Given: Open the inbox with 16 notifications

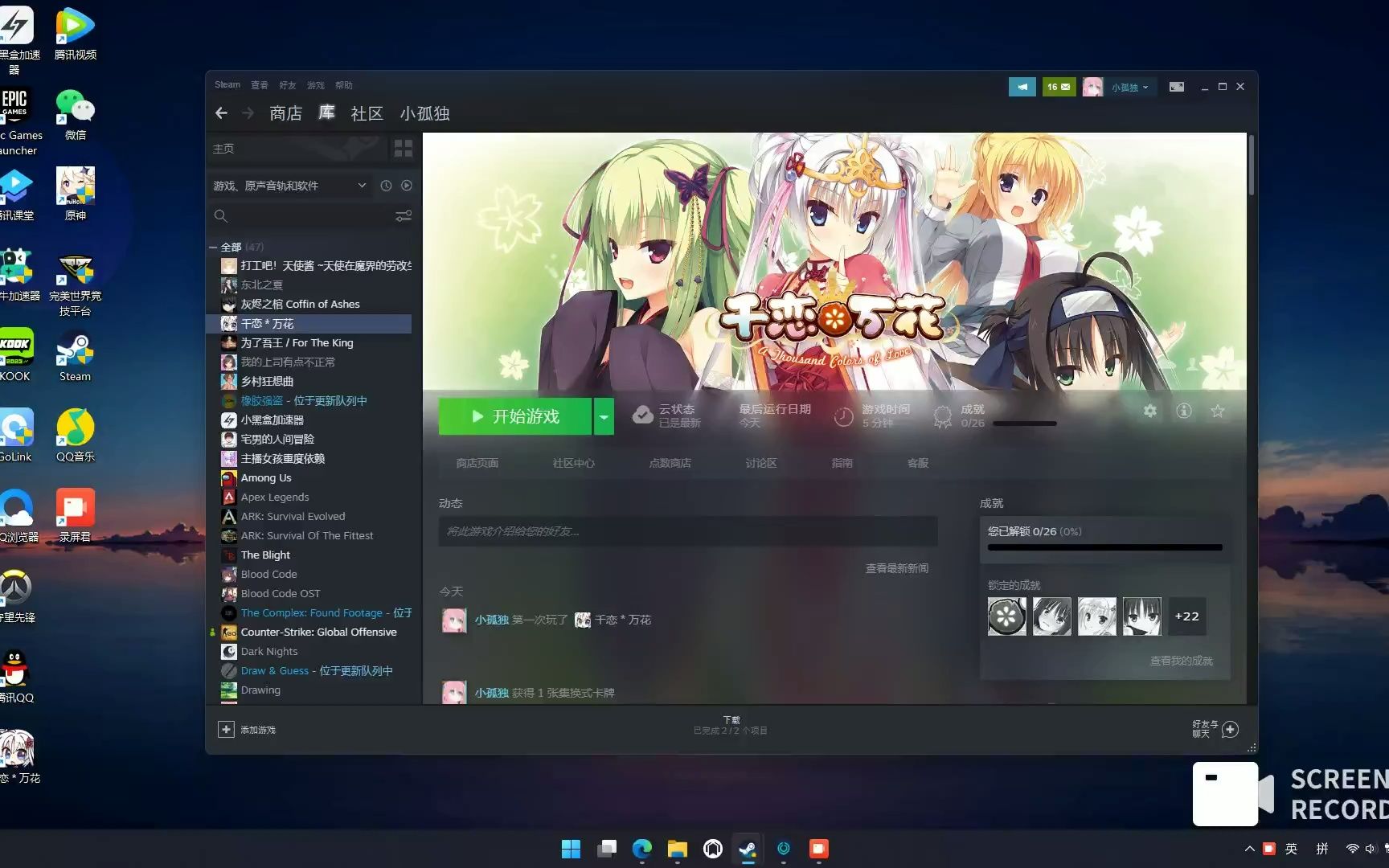Looking at the screenshot, I should pyautogui.click(x=1059, y=87).
